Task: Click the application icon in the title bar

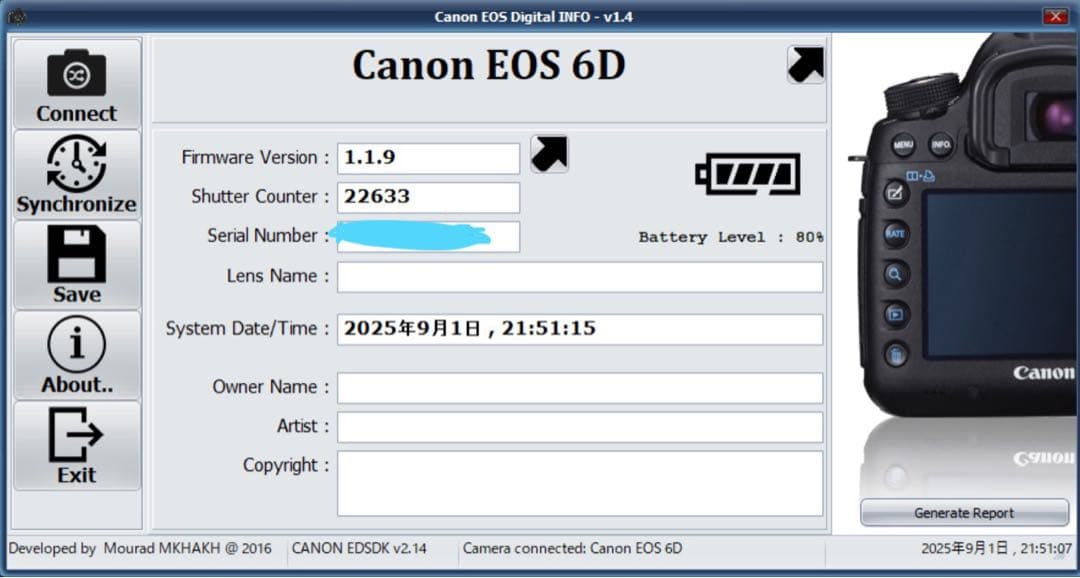Action: click(x=15, y=14)
